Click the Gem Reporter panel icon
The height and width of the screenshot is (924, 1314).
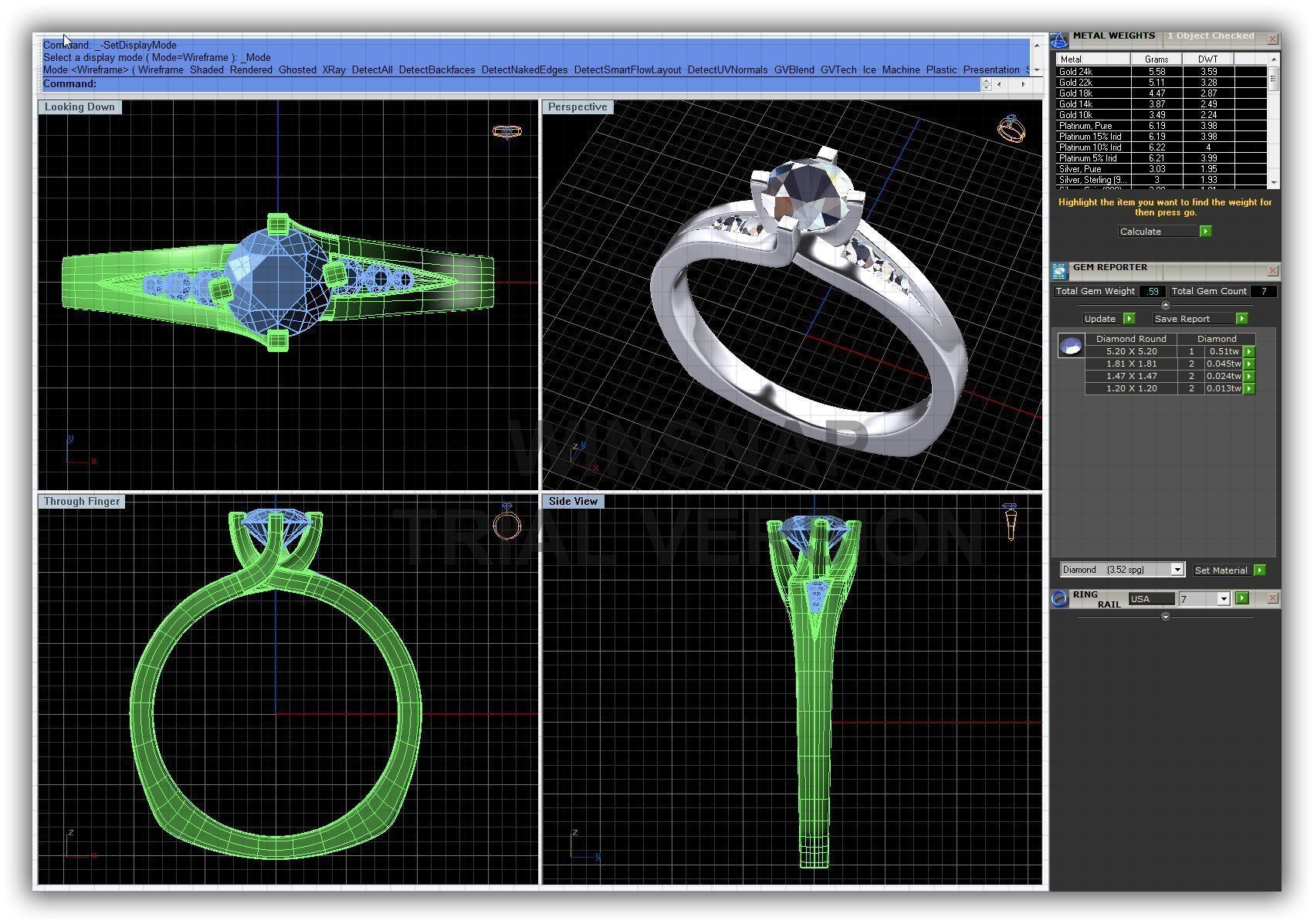pos(1059,271)
